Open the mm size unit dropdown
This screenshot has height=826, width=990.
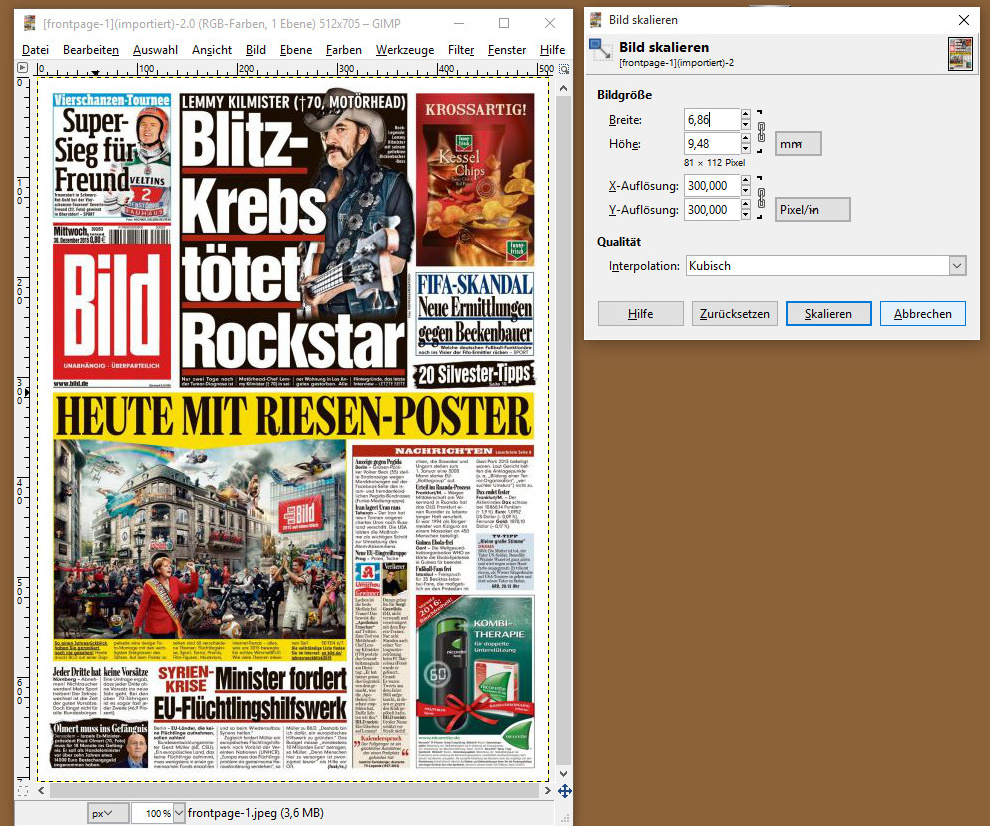pos(798,143)
